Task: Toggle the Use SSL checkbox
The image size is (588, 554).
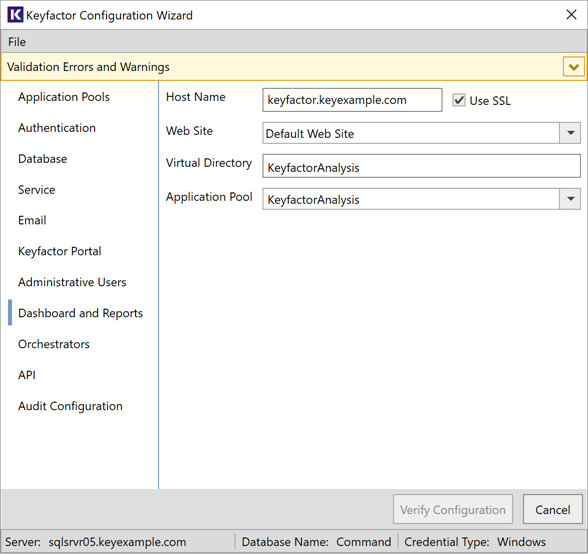Action: (459, 101)
